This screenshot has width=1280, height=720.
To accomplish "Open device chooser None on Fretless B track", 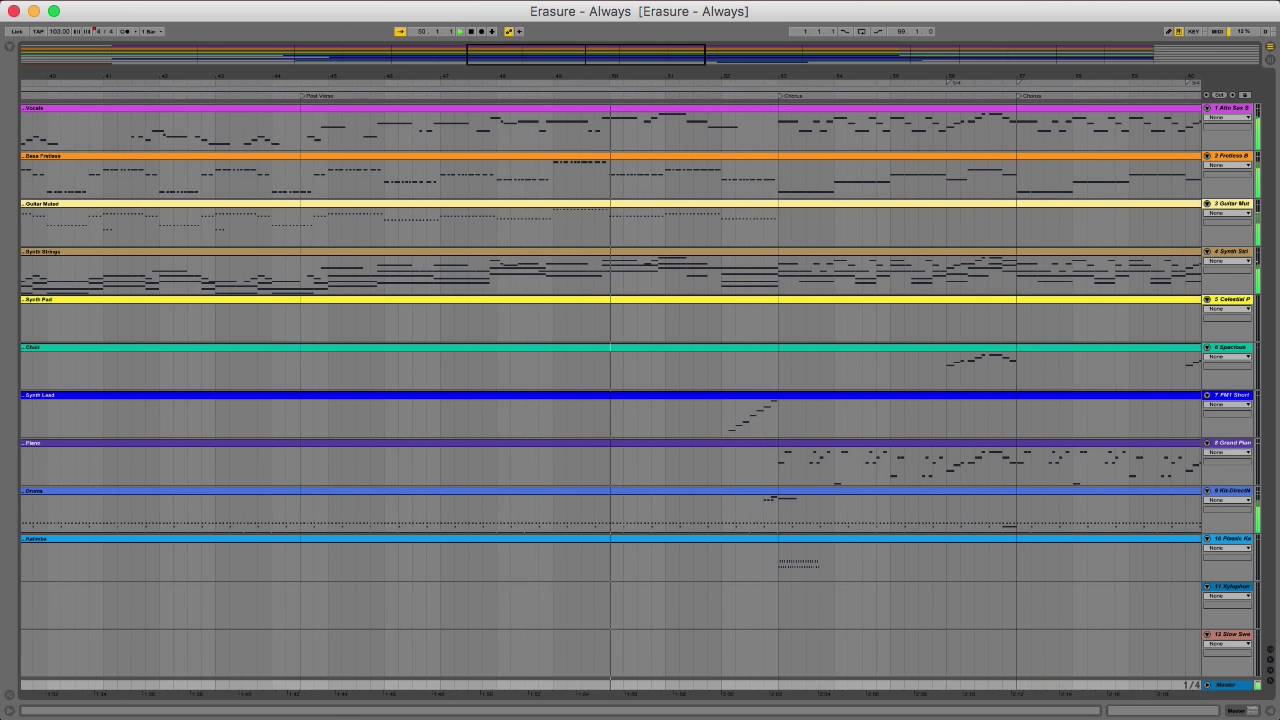I will coord(1227,165).
